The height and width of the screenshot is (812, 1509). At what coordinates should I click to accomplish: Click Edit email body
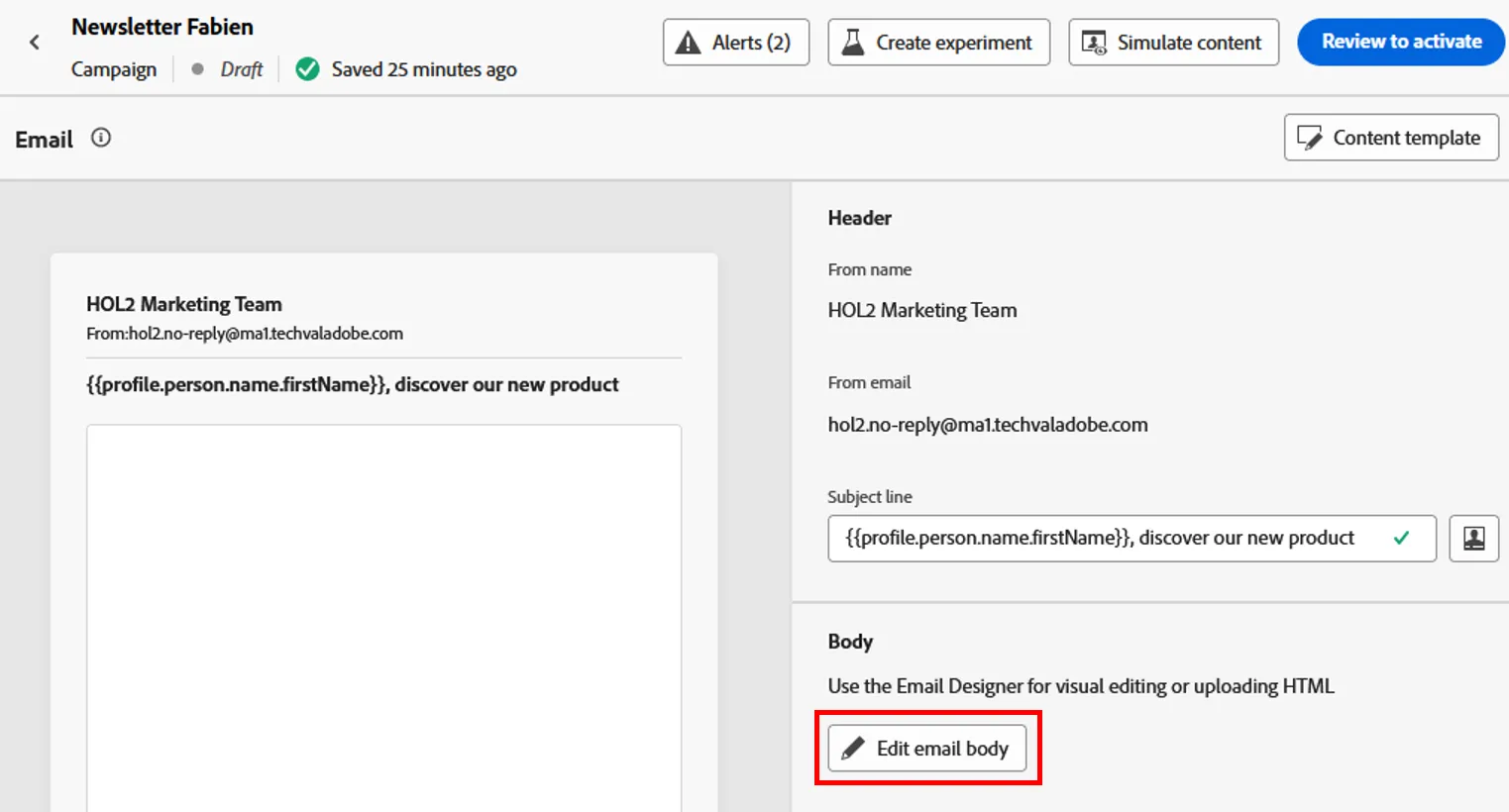[x=927, y=749]
